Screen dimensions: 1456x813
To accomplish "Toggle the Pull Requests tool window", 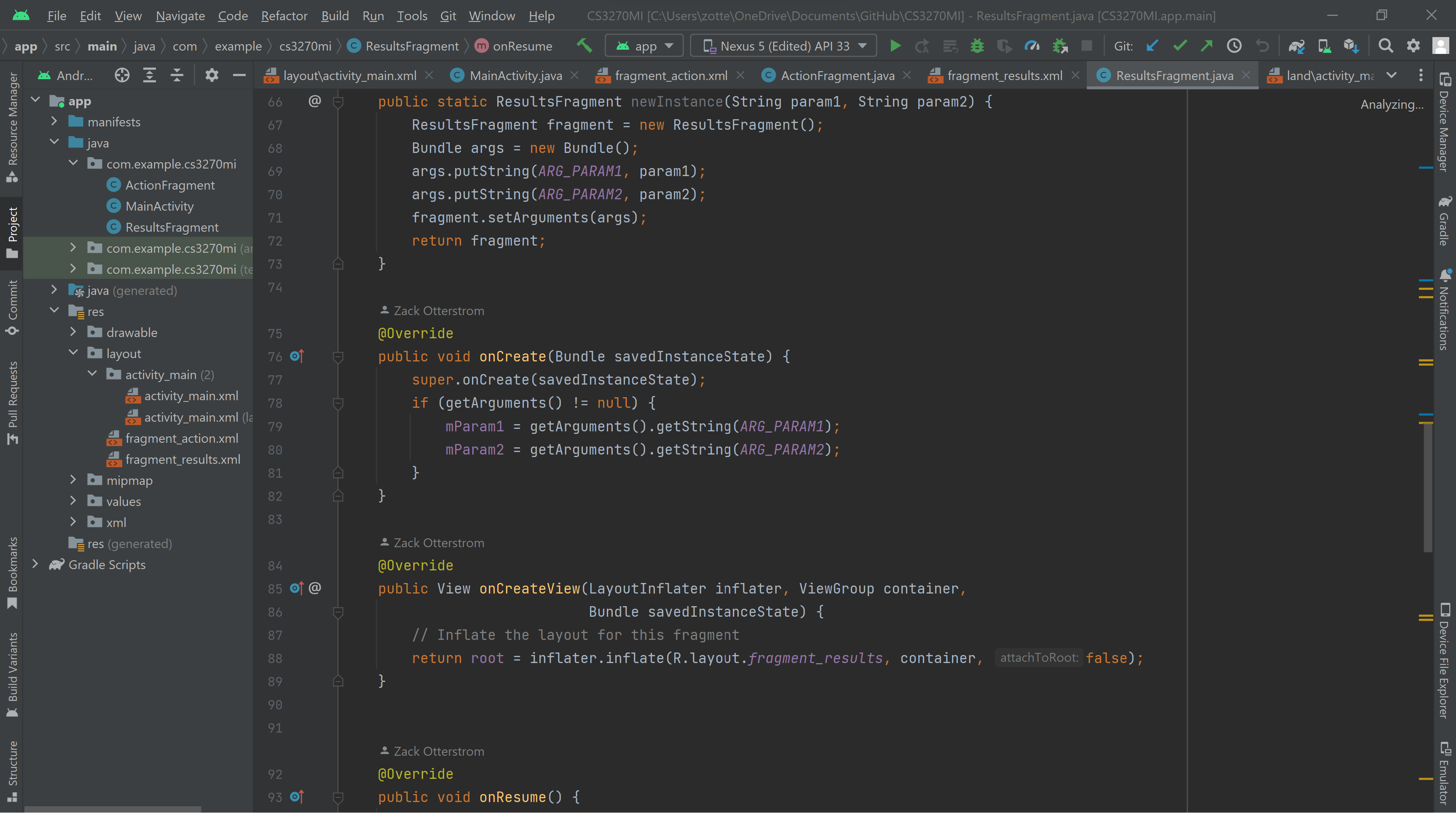I will coord(13,403).
